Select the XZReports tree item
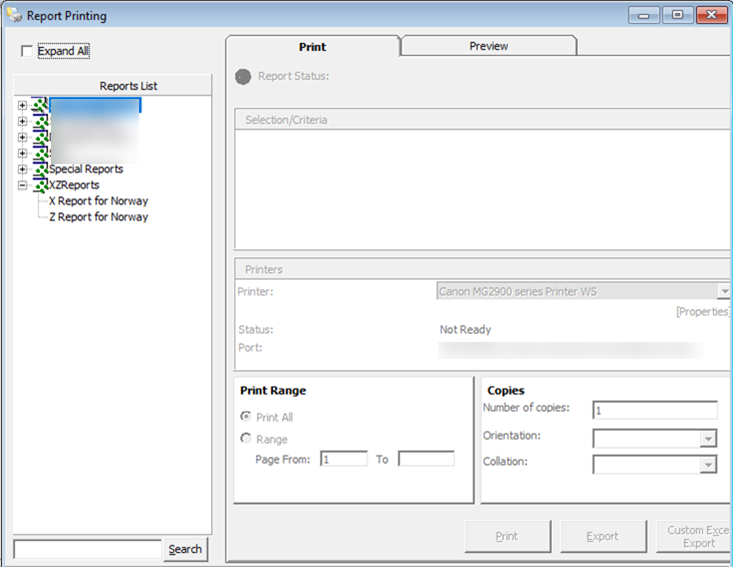The height and width of the screenshot is (567, 733). [74, 185]
